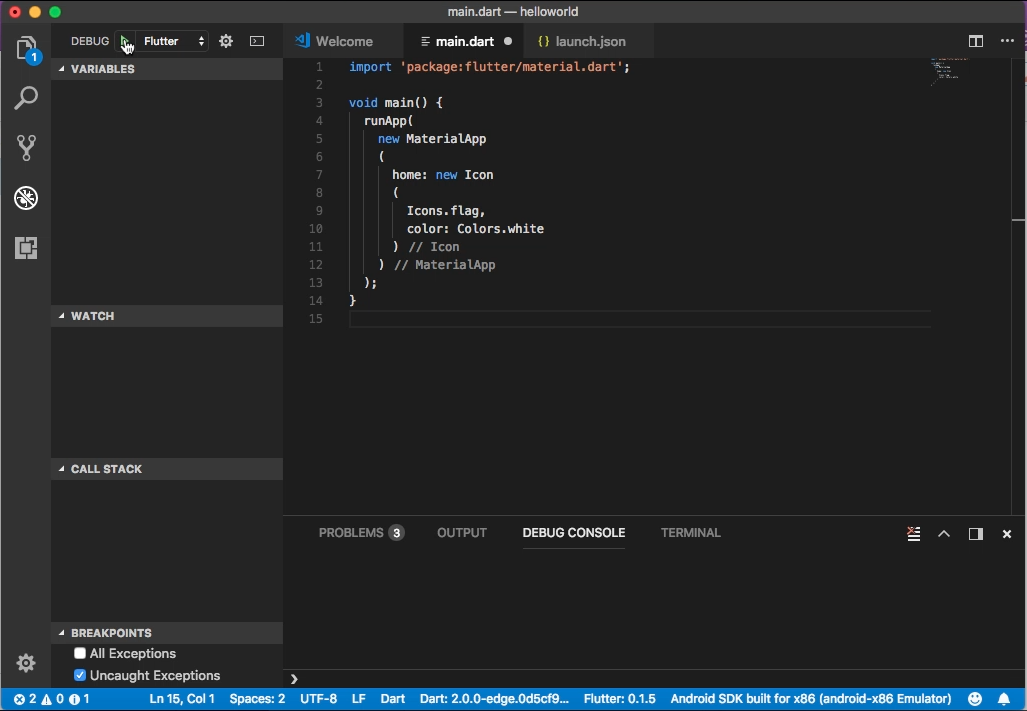This screenshot has height=711, width=1027.
Task: Select Android SDK emulator device in status bar
Action: coord(811,699)
